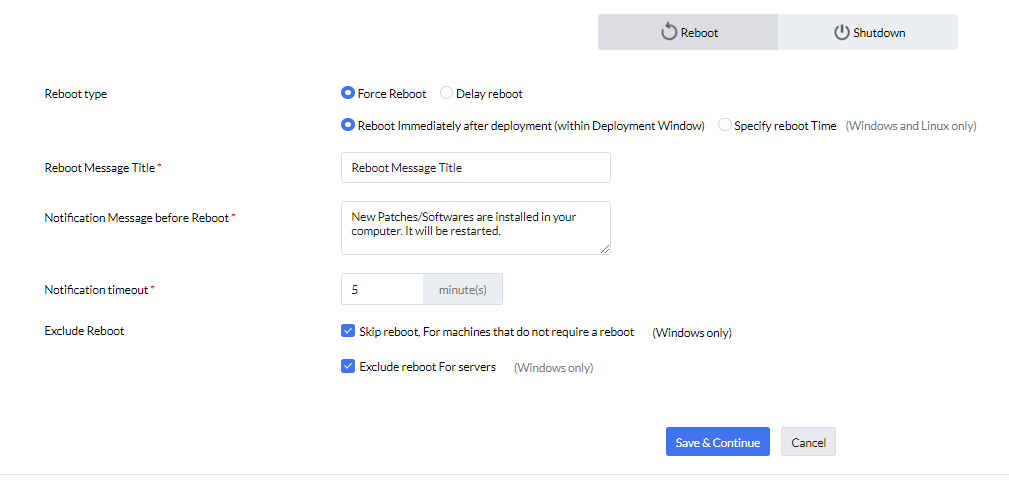Choose the Delay reboot option
Viewport: 1009px width, 489px height.
pyautogui.click(x=447, y=94)
